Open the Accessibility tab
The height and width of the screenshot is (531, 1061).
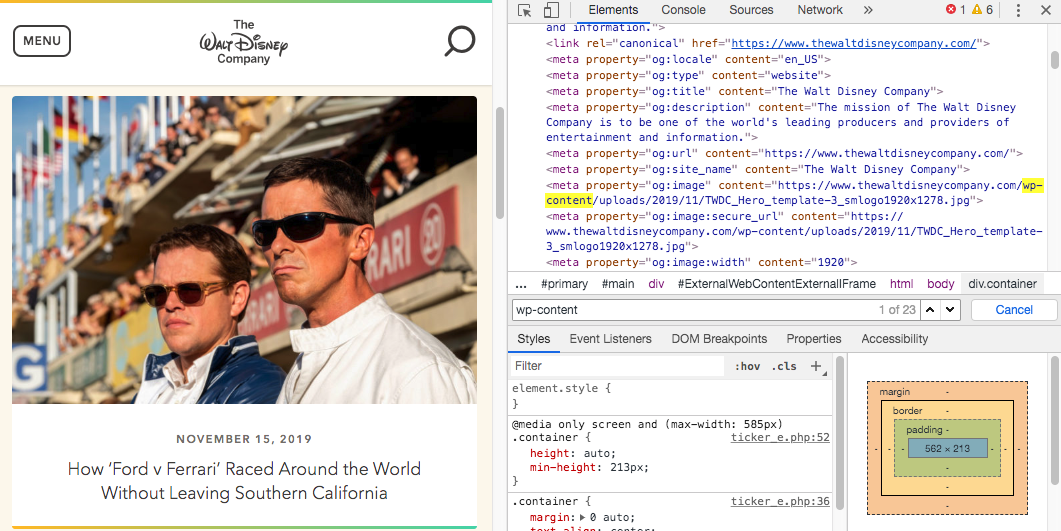pos(895,339)
